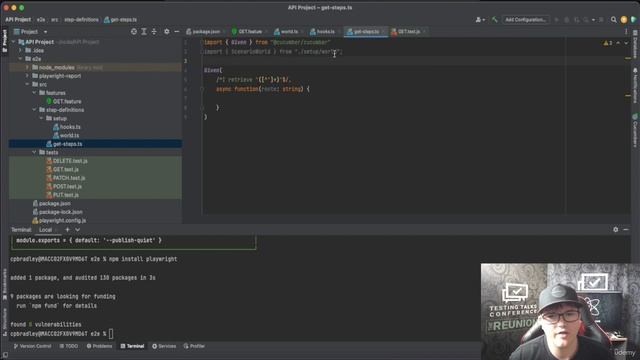This screenshot has height=360, width=640.
Task: Click Add Configuration button
Action: pos(526,20)
